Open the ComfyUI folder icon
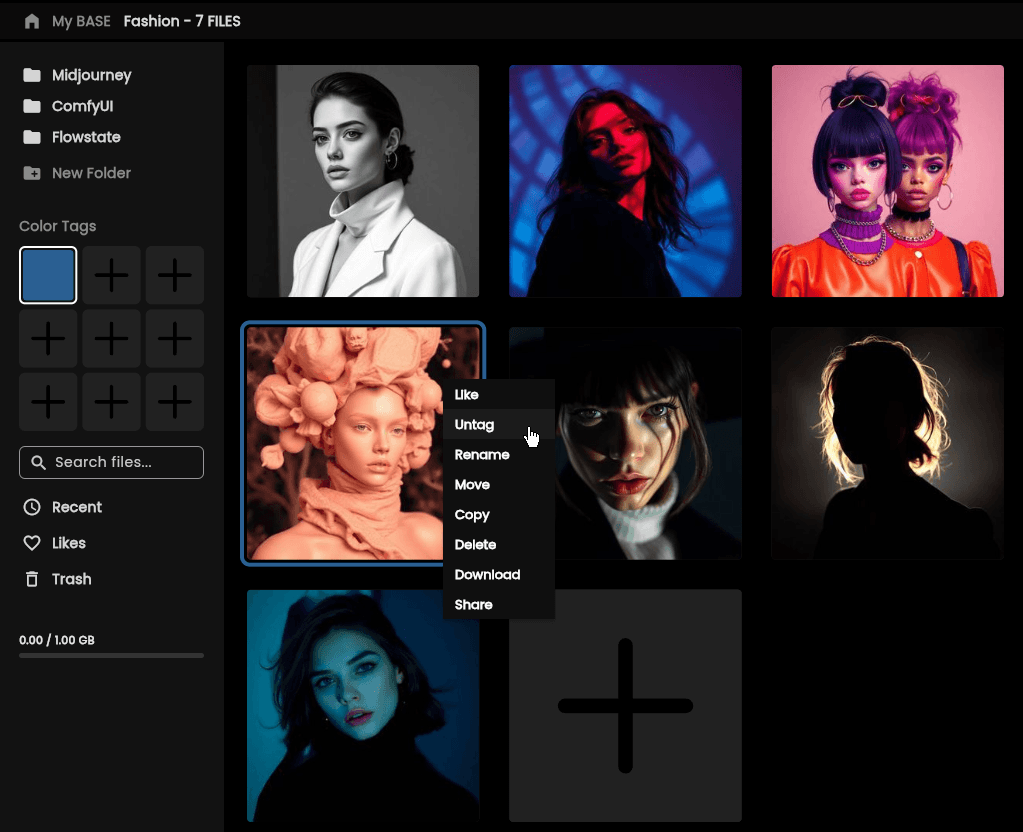The width and height of the screenshot is (1023, 832). click(x=32, y=106)
